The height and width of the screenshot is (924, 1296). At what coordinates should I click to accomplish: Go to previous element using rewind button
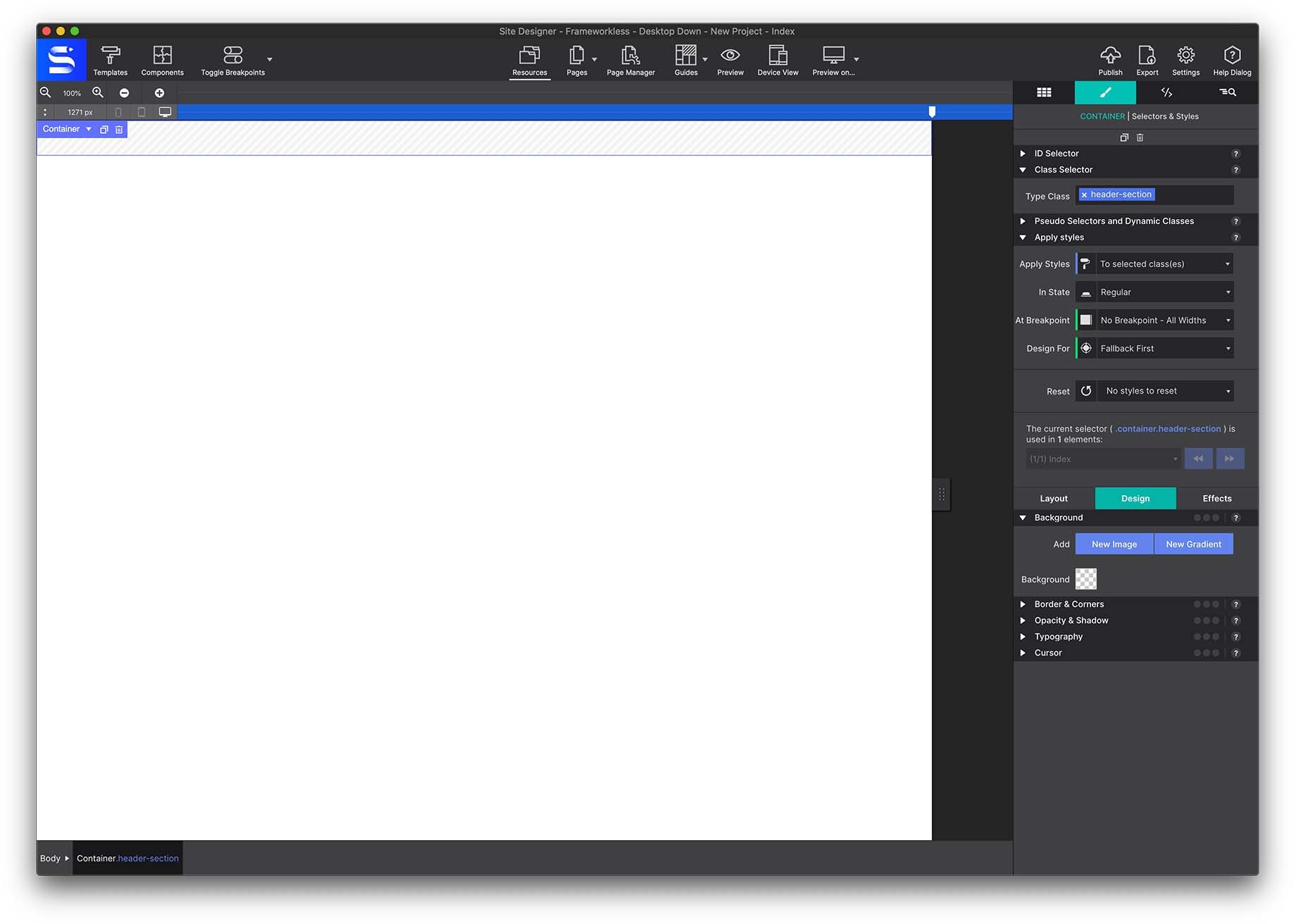pyautogui.click(x=1198, y=459)
